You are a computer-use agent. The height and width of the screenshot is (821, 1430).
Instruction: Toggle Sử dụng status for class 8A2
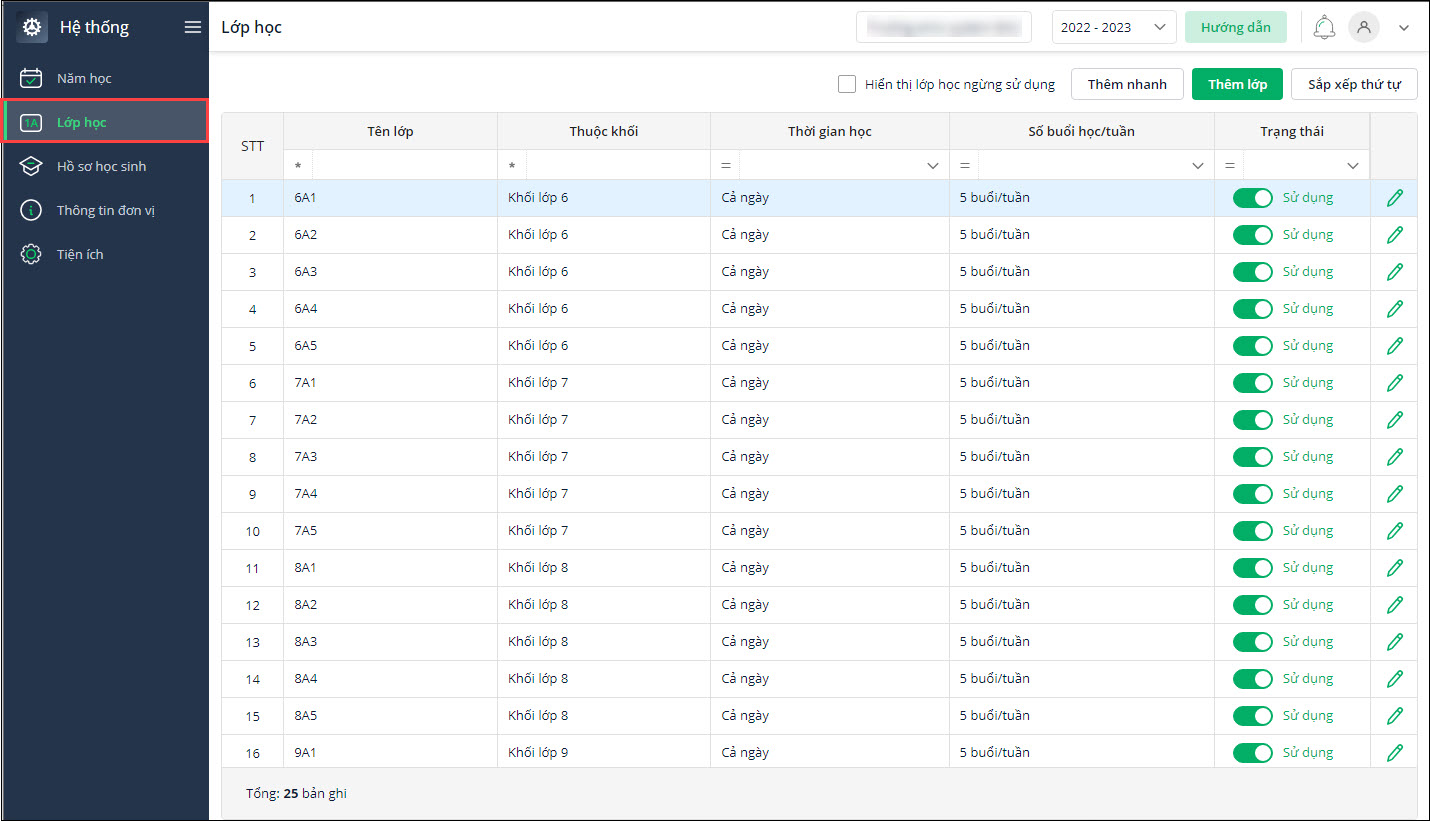click(1253, 605)
